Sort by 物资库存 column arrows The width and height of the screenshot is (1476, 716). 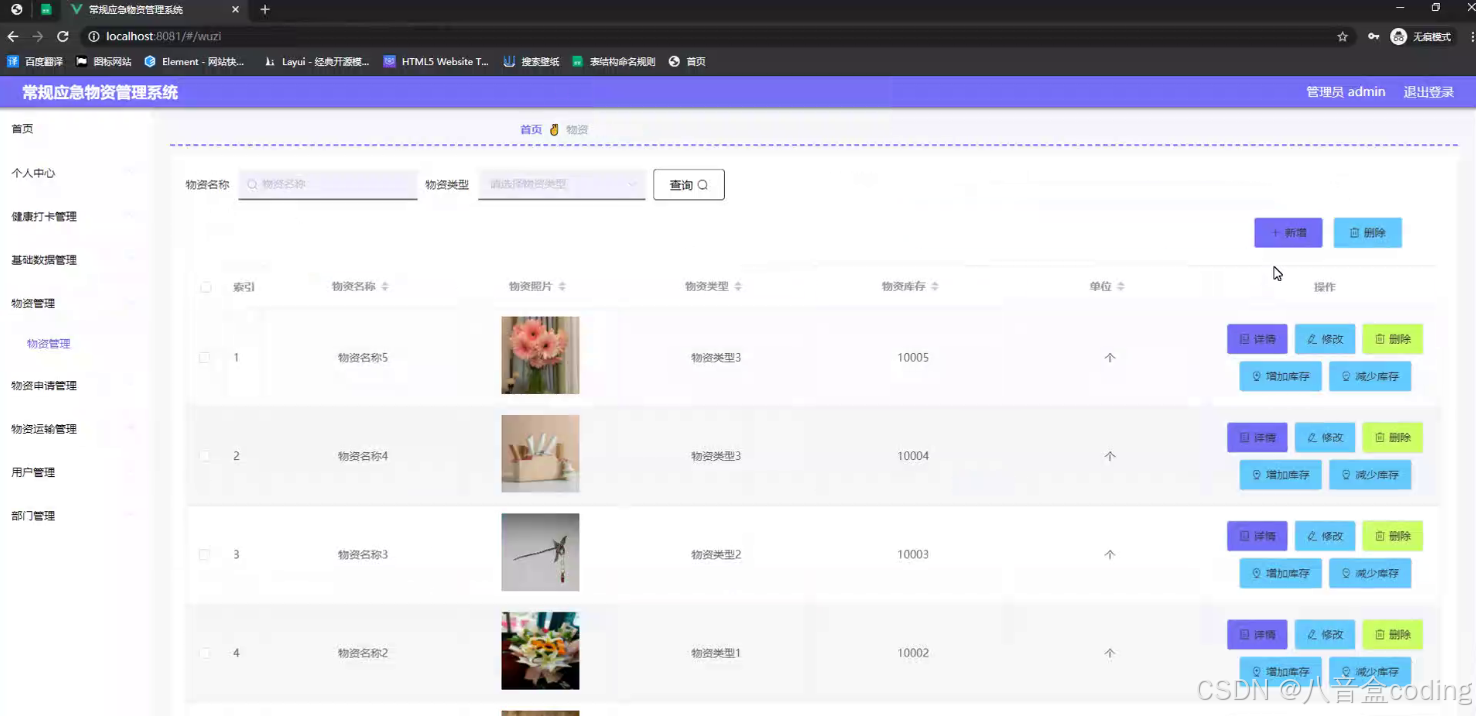935,287
